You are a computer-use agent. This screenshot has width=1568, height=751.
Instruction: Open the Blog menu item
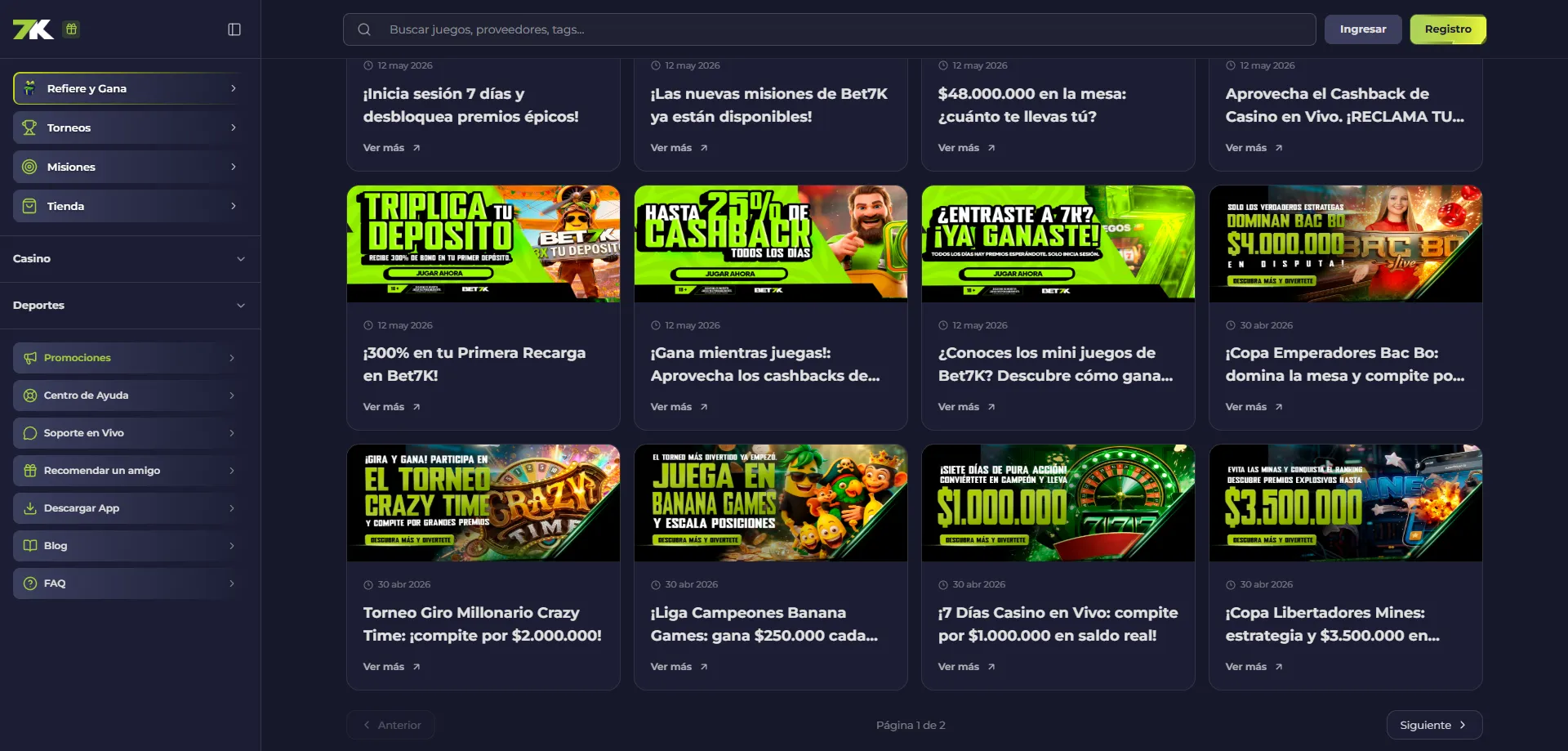click(130, 546)
